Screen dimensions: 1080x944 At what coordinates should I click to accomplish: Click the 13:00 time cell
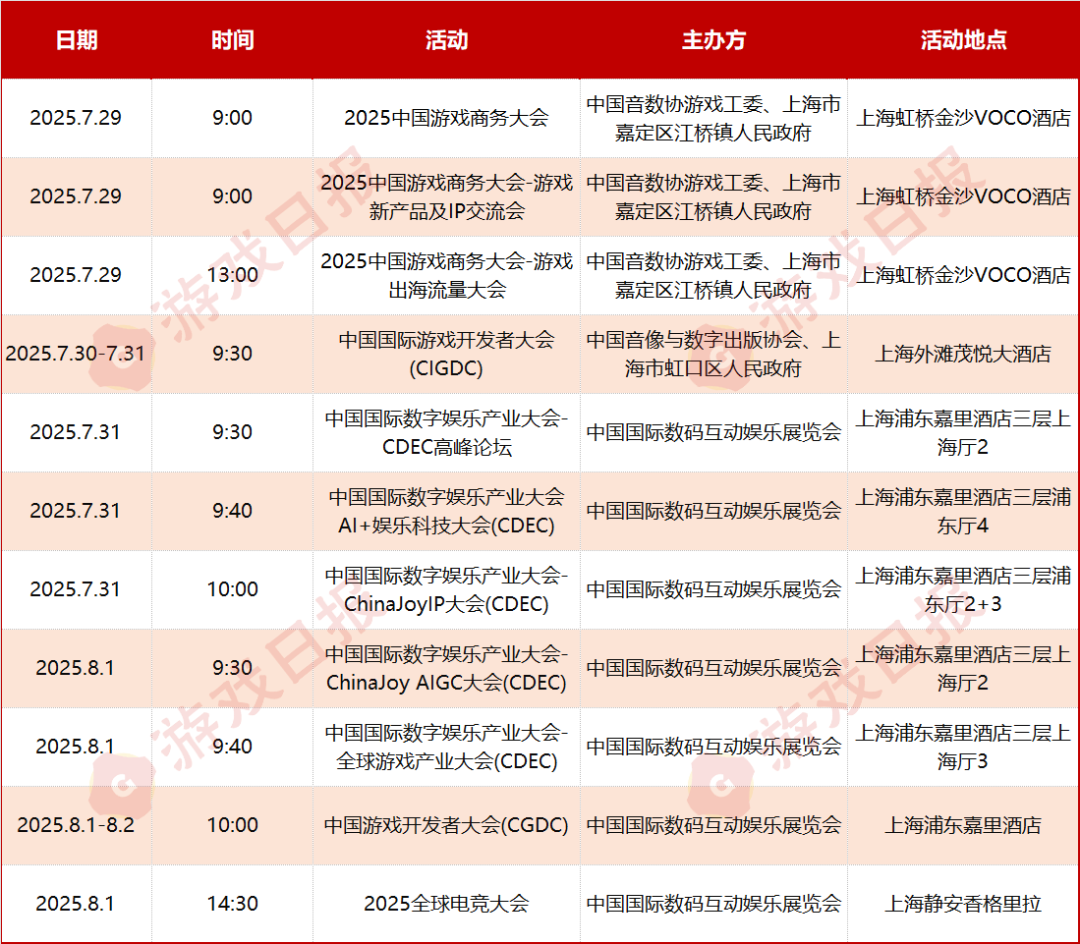[232, 275]
